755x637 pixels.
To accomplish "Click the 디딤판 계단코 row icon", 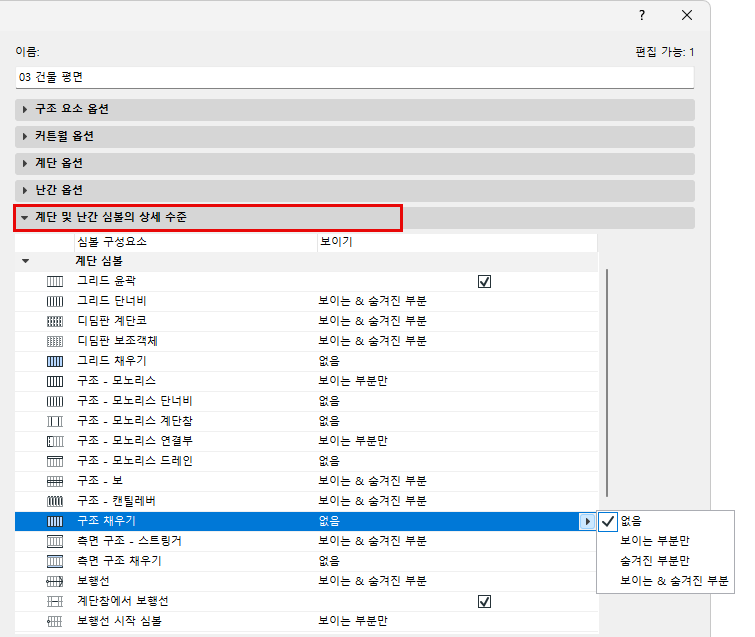I will pyautogui.click(x=55, y=321).
